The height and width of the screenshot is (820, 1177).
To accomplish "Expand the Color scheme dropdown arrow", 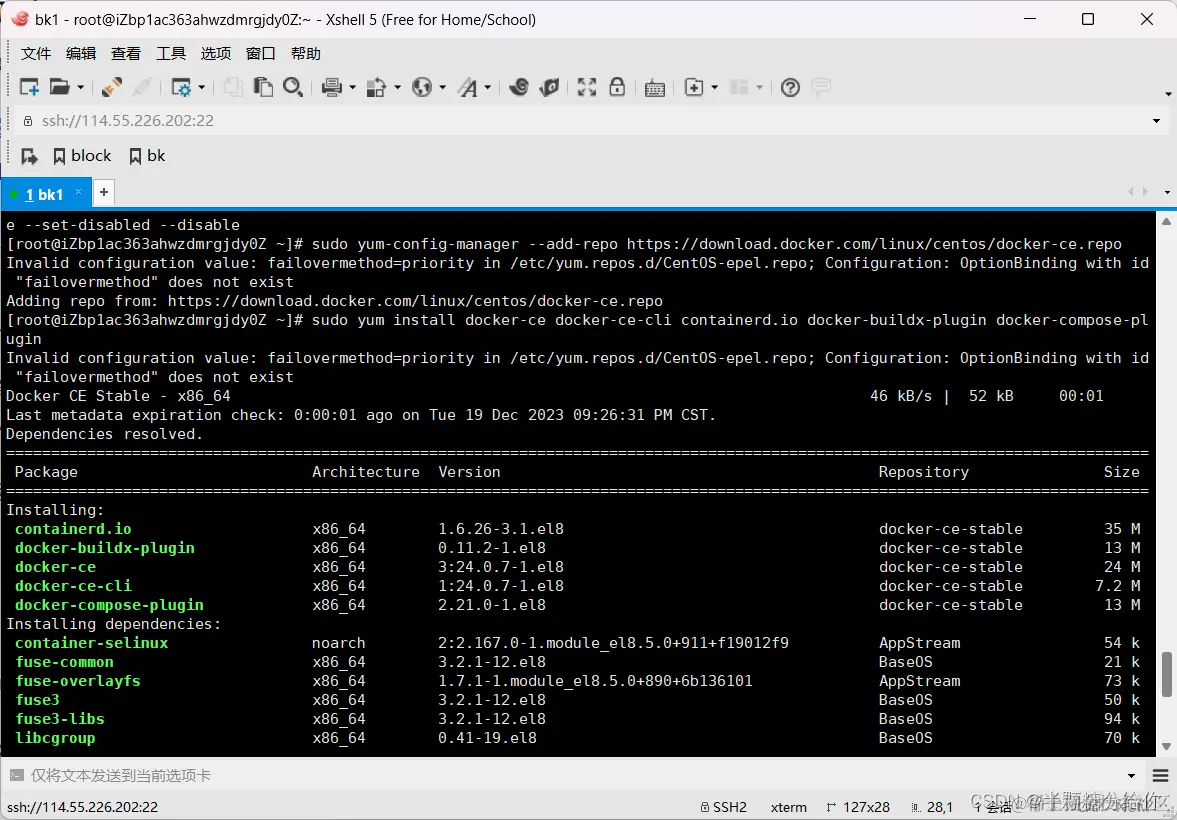I will 397,88.
